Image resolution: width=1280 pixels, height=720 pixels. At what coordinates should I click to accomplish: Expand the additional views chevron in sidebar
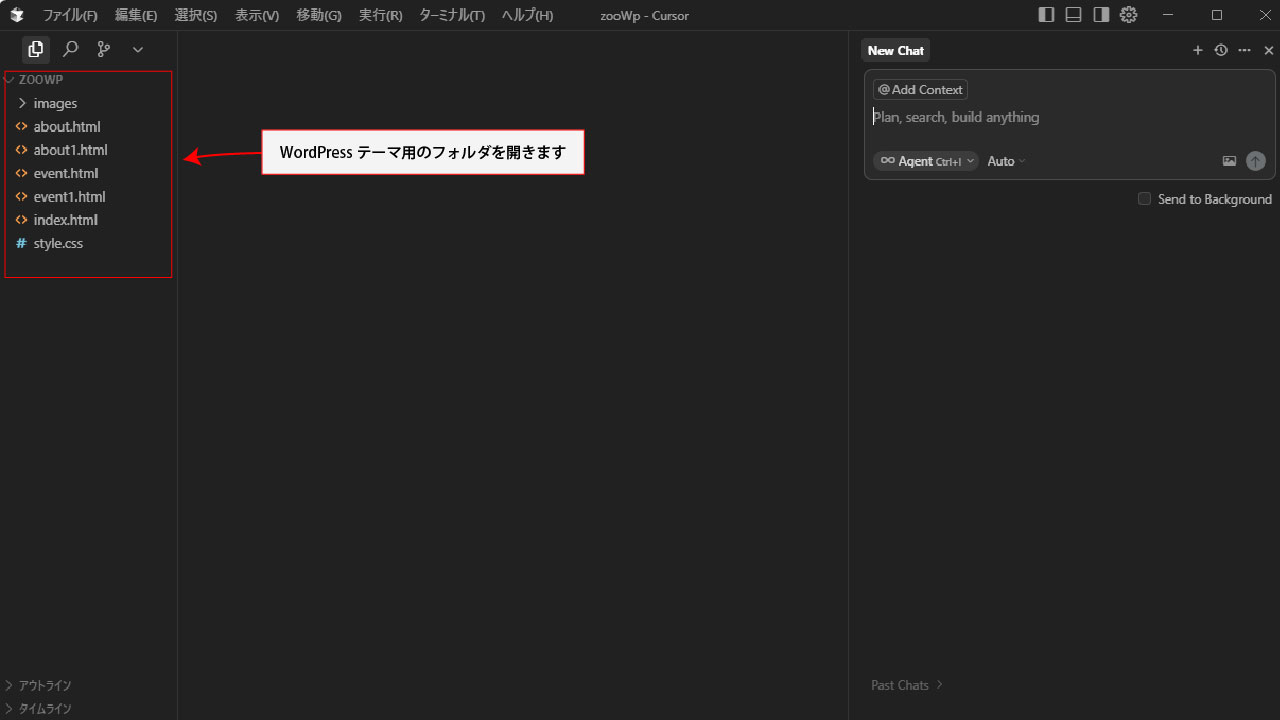(138, 49)
